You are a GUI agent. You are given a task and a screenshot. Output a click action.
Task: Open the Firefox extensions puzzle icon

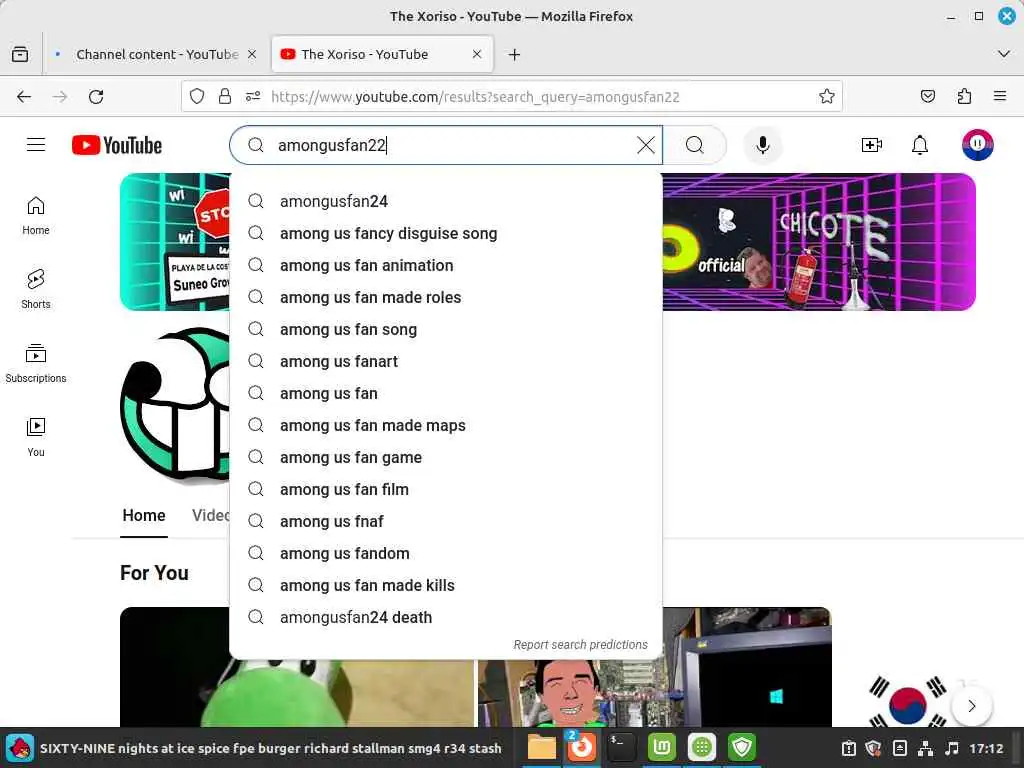(x=964, y=97)
